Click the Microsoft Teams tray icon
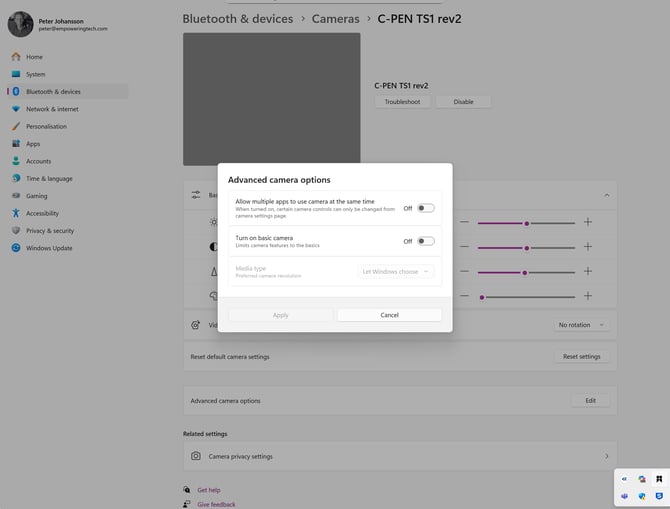This screenshot has height=509, width=670. point(625,496)
